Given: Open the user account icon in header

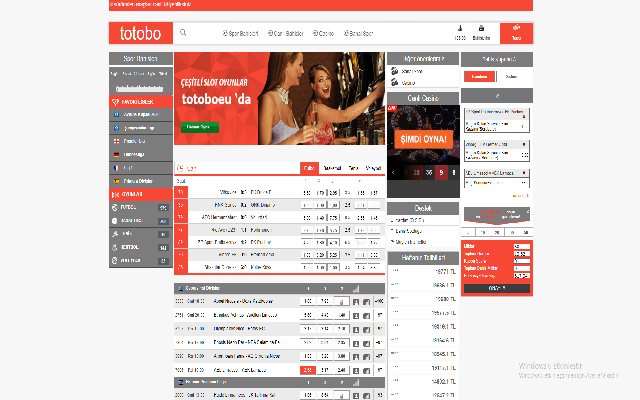Looking at the screenshot, I should tap(459, 30).
